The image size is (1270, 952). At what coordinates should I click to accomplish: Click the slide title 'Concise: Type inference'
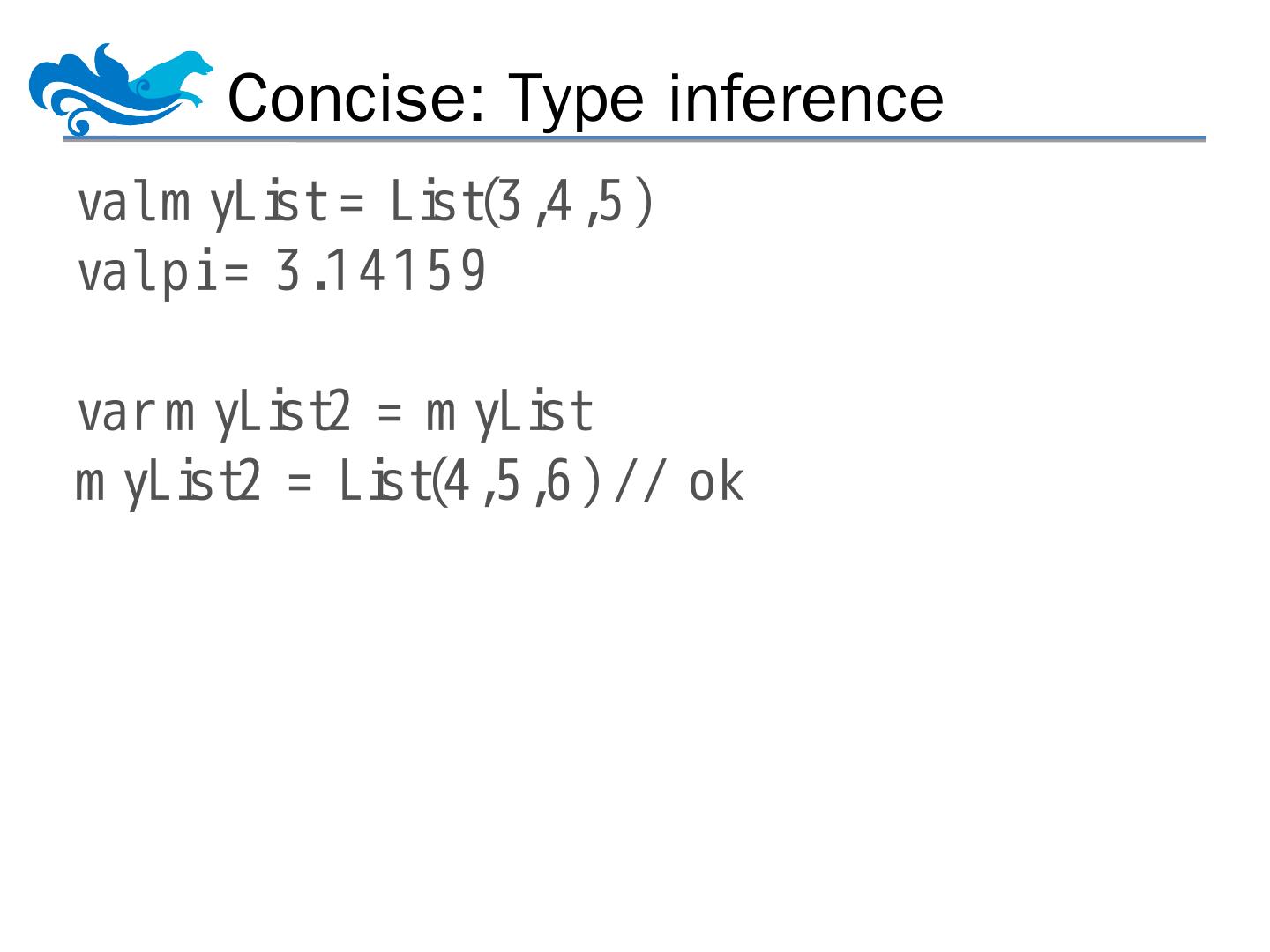click(x=586, y=97)
